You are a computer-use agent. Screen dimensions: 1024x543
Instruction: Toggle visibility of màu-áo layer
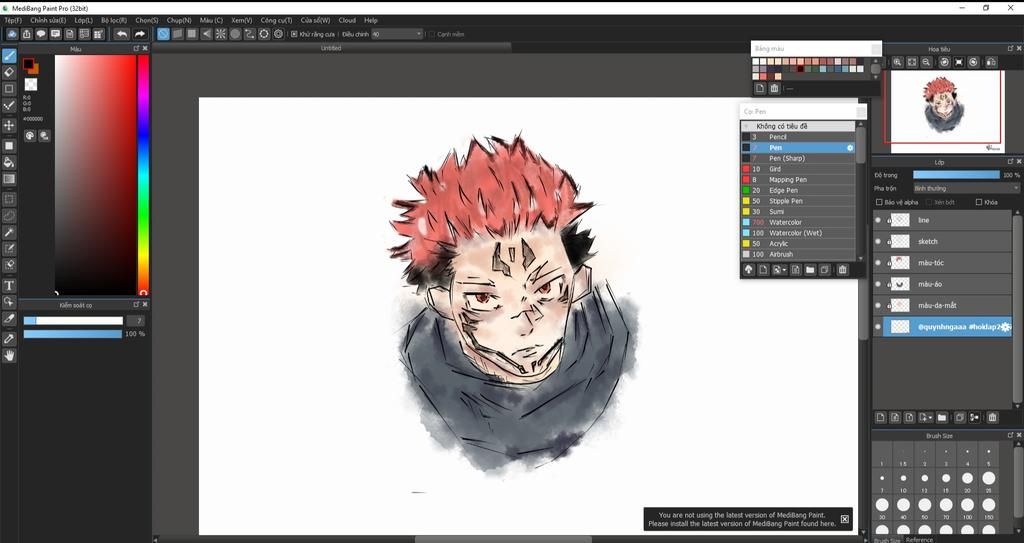[x=878, y=284]
